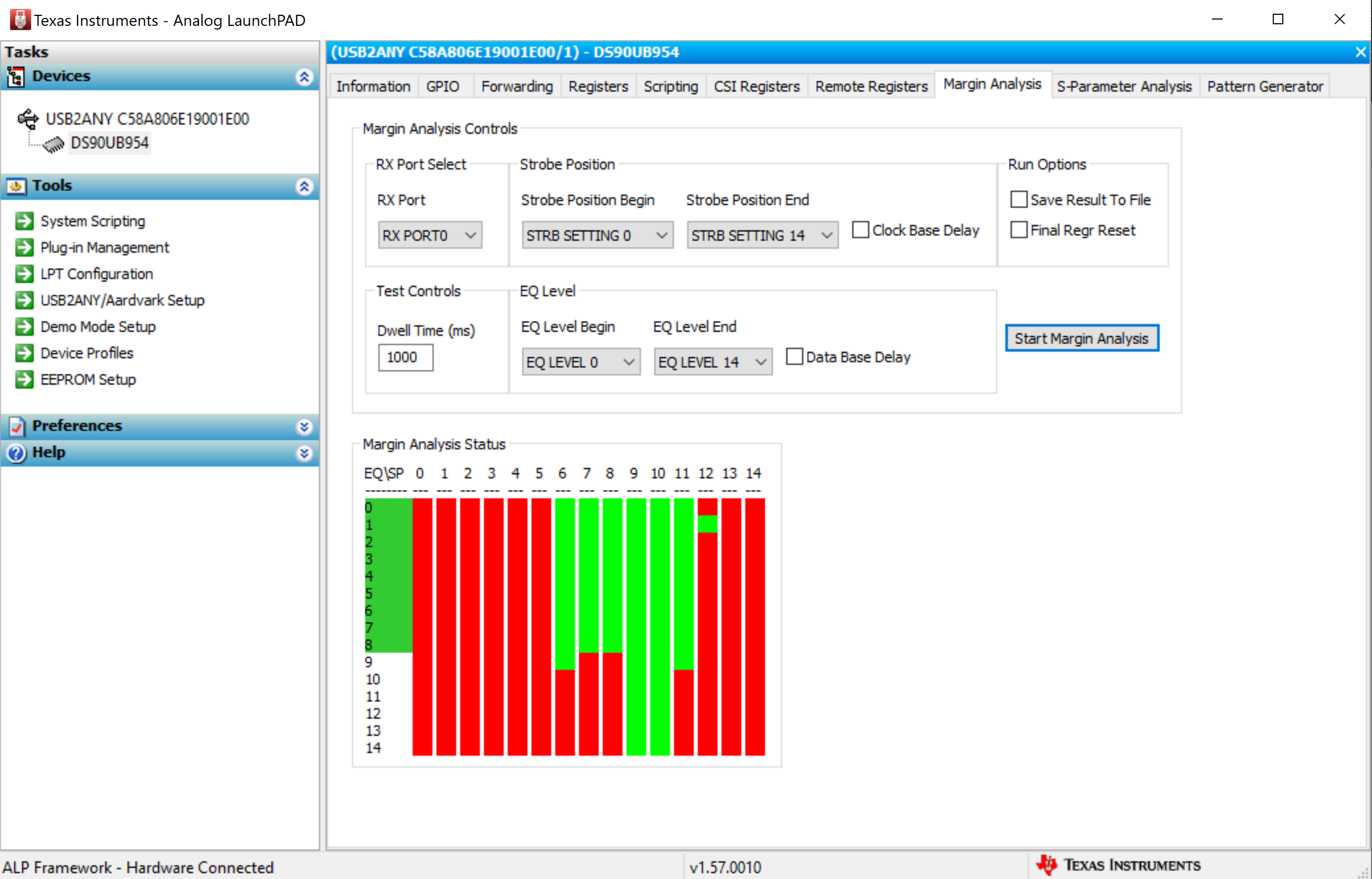1372x879 pixels.
Task: Open the Forwarding tab
Action: (516, 86)
